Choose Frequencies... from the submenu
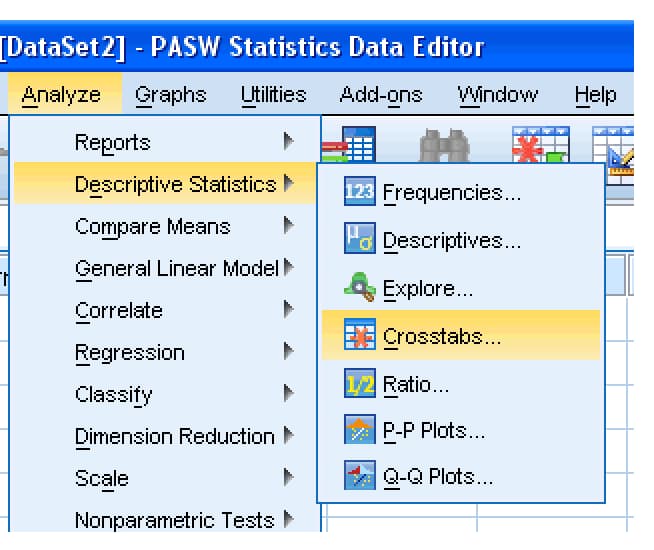654x550 pixels. pos(461,191)
